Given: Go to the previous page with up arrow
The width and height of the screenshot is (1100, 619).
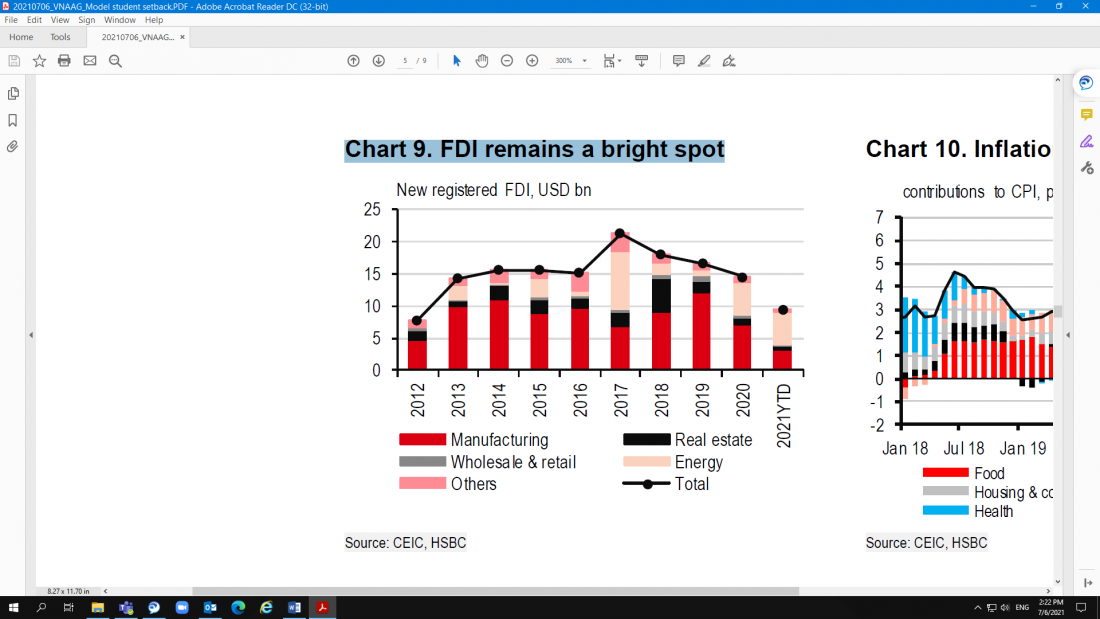Looking at the screenshot, I should coord(353,61).
